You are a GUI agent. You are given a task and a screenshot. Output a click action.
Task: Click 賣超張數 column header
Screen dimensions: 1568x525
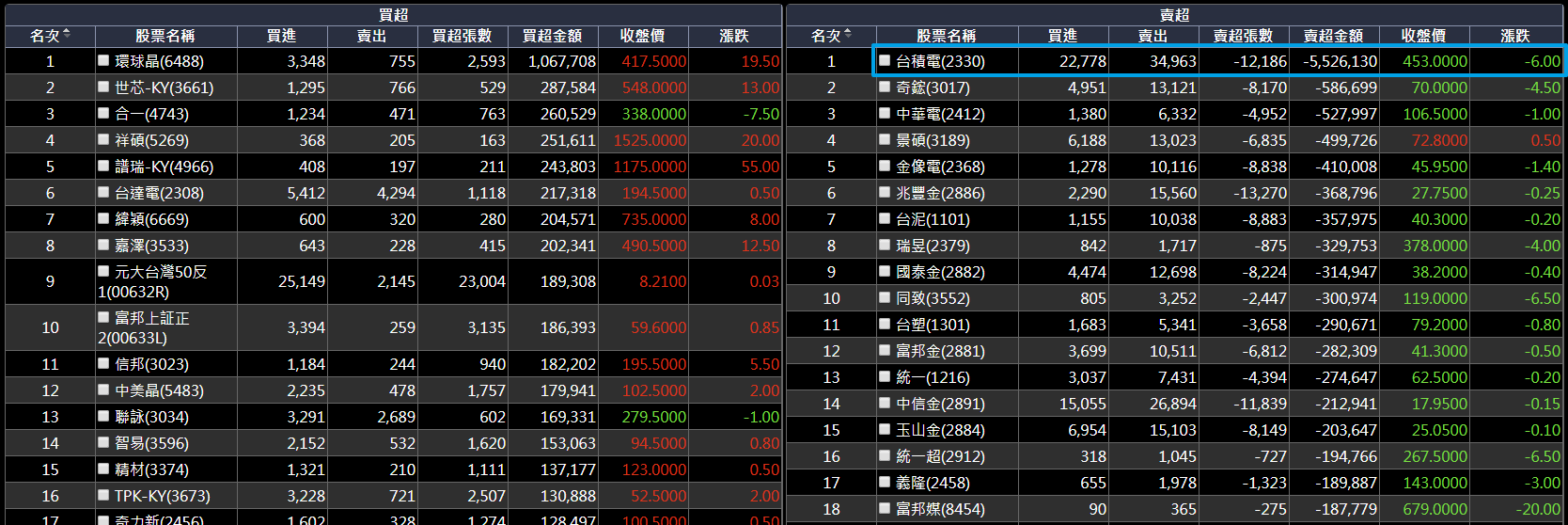coord(1243,36)
